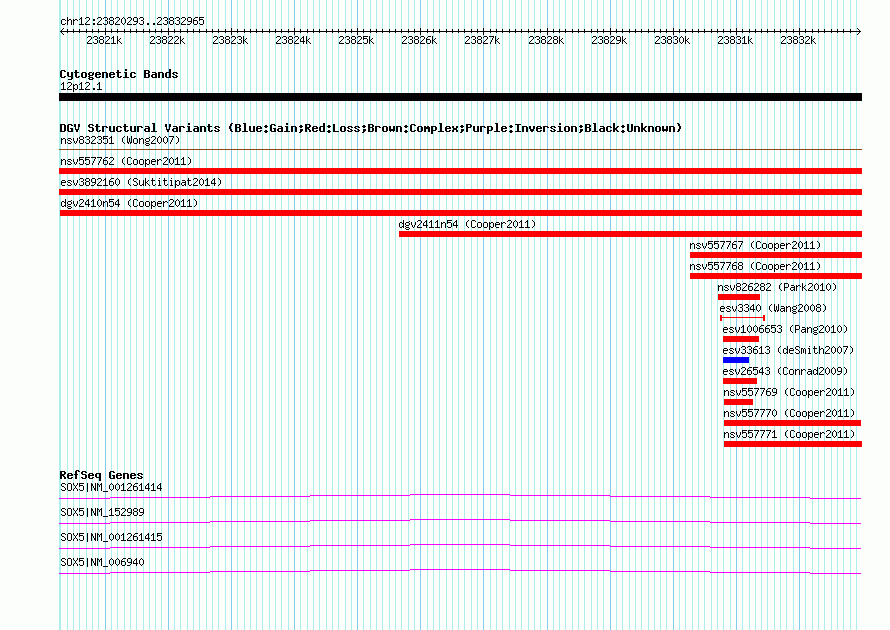Open variant nsv557762 (Cooper2011)
This screenshot has height=630, width=890.
tap(126, 161)
